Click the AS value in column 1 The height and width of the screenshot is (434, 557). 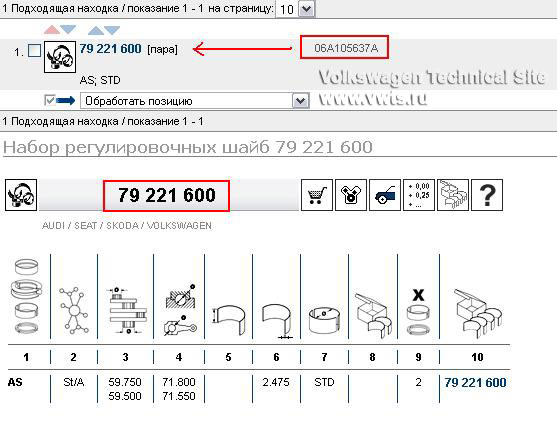[x=15, y=382]
